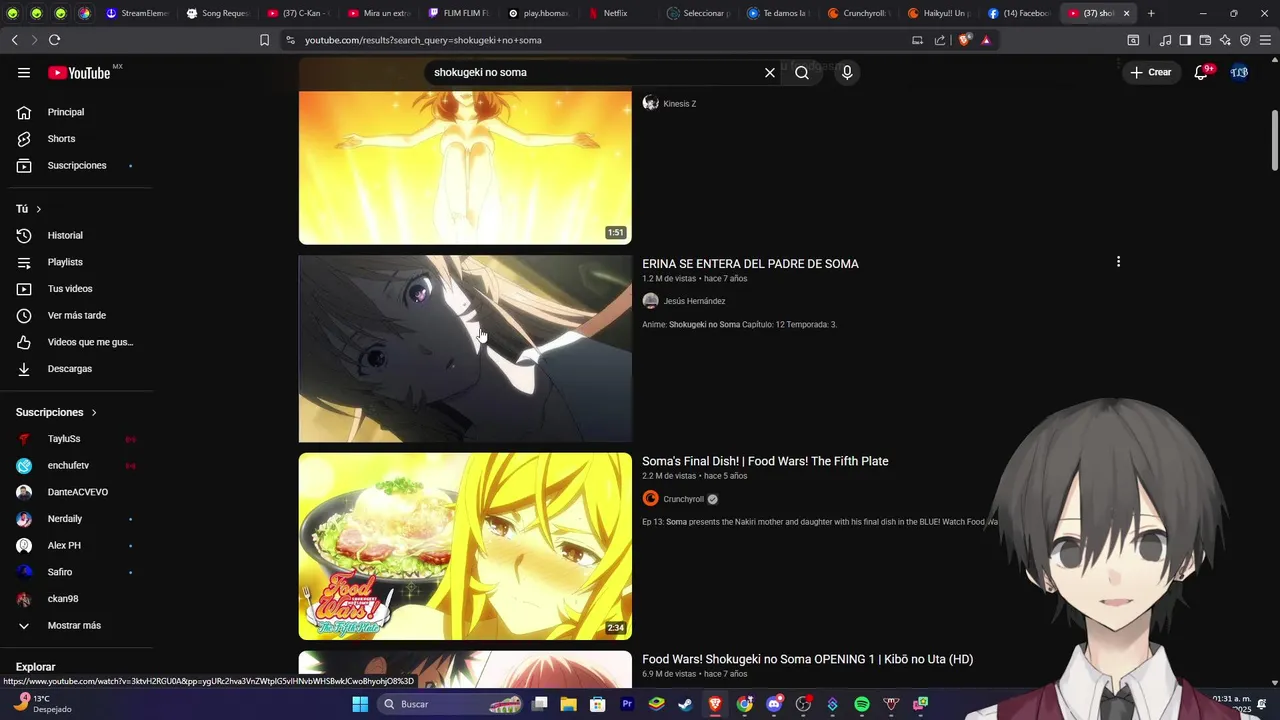
Task: Open the Brave Shields lion icon
Action: click(964, 40)
